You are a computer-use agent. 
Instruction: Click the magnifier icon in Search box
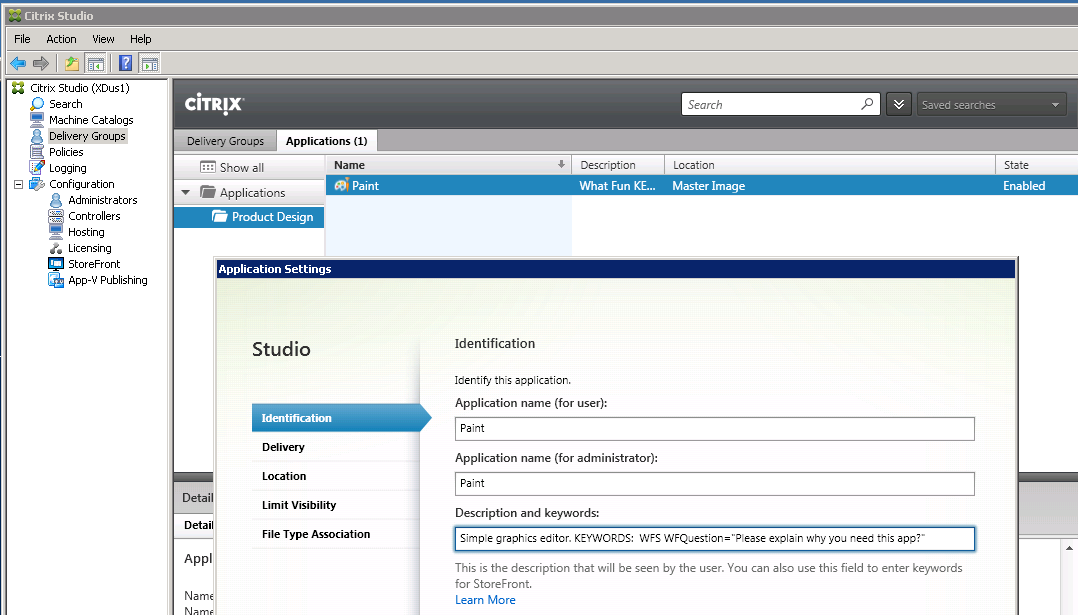867,104
